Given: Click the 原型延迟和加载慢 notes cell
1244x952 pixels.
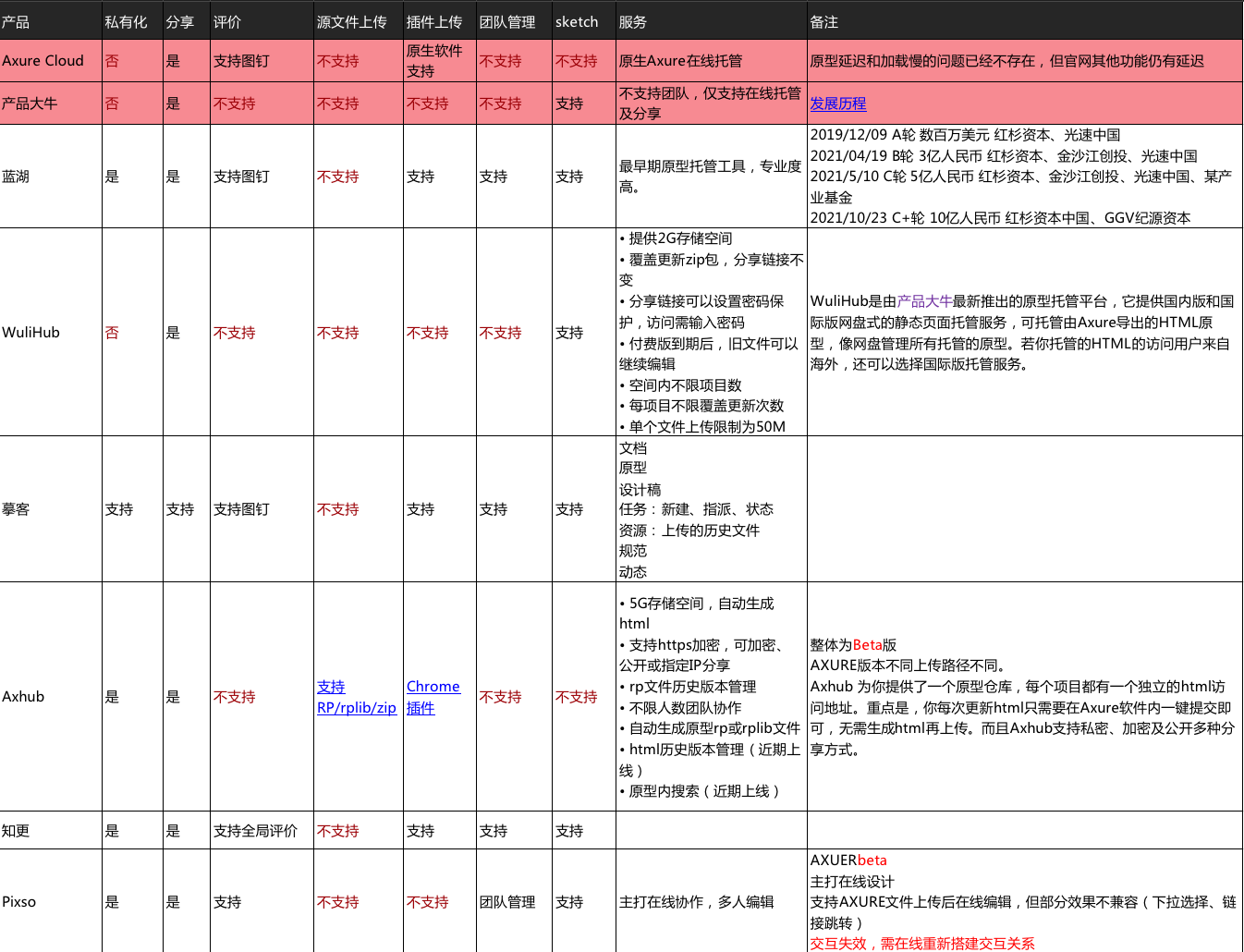Looking at the screenshot, I should coord(1025,61).
